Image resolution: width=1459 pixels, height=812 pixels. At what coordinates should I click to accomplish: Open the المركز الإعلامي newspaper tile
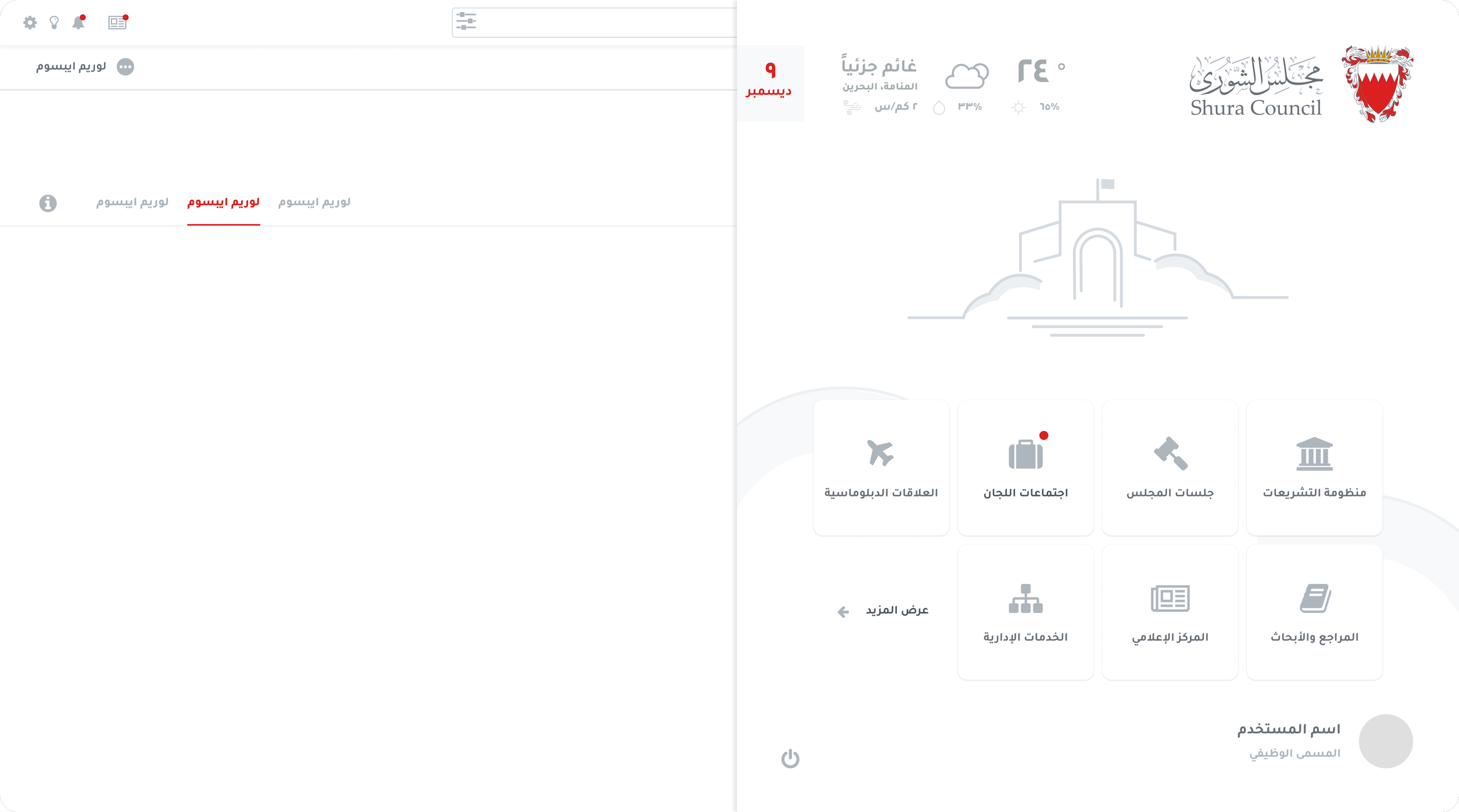(1170, 612)
